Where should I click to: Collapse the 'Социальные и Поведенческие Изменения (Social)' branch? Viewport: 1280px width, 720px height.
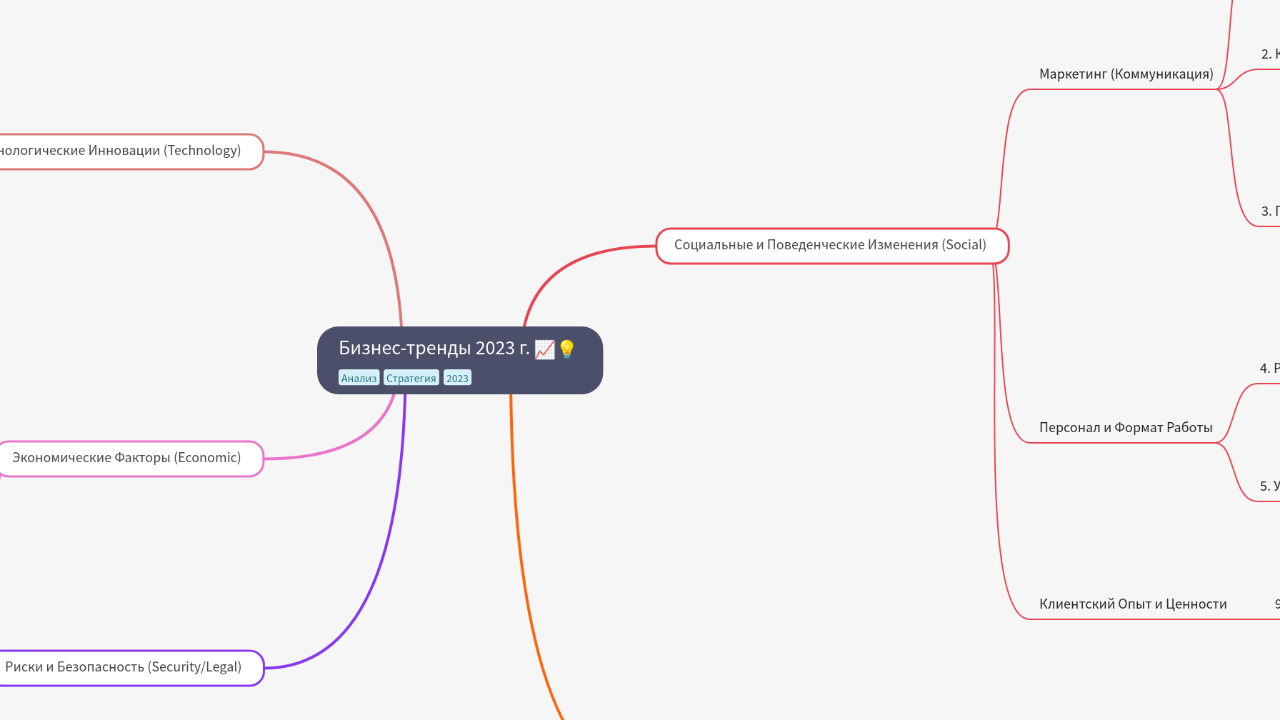1008,245
